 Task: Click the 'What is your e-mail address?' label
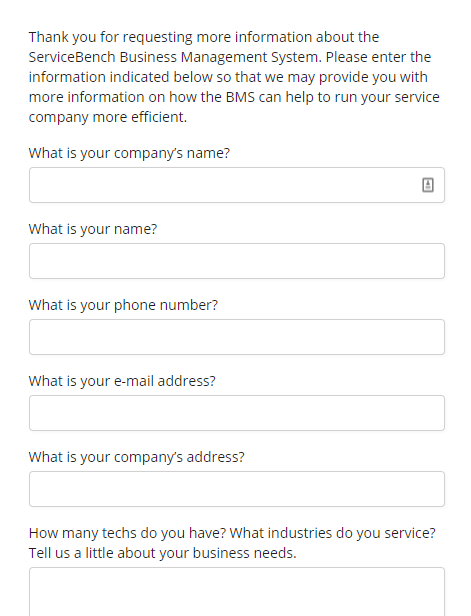pos(122,381)
